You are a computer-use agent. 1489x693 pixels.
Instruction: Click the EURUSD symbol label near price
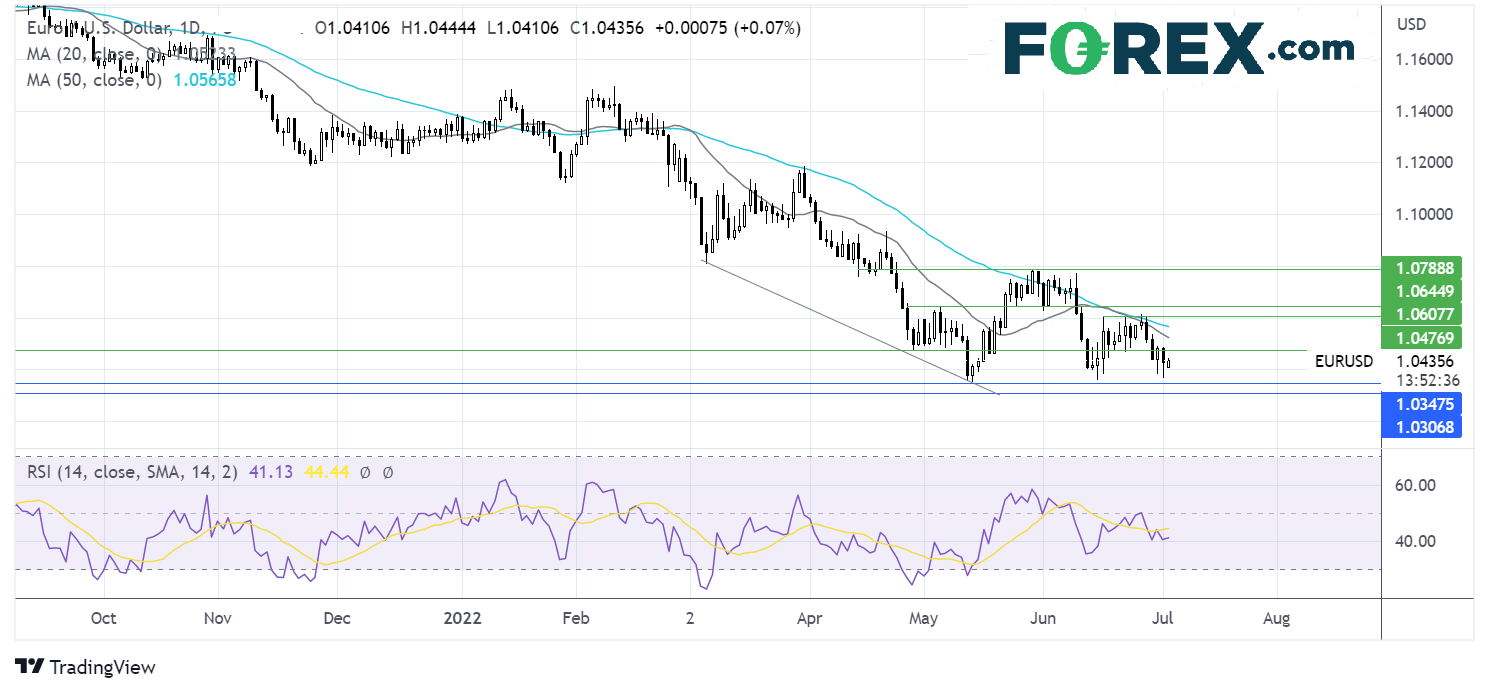tap(1343, 361)
